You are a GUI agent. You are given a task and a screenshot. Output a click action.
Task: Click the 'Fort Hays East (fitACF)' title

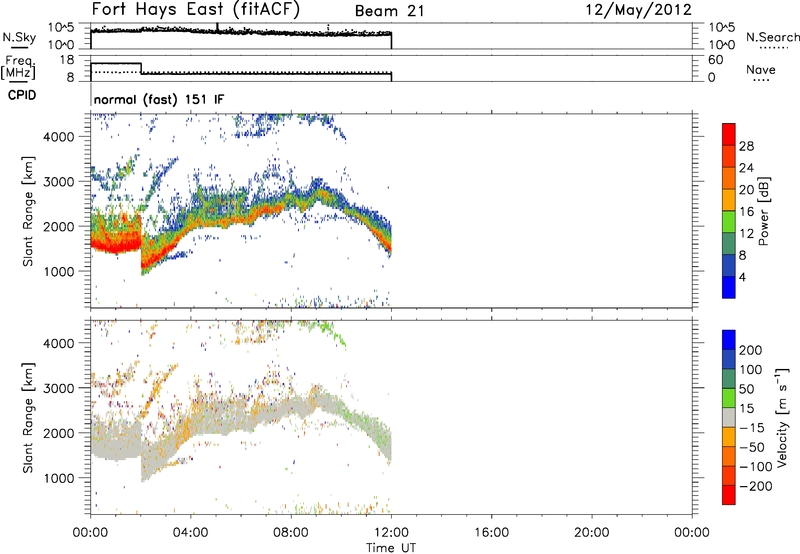pyautogui.click(x=196, y=10)
